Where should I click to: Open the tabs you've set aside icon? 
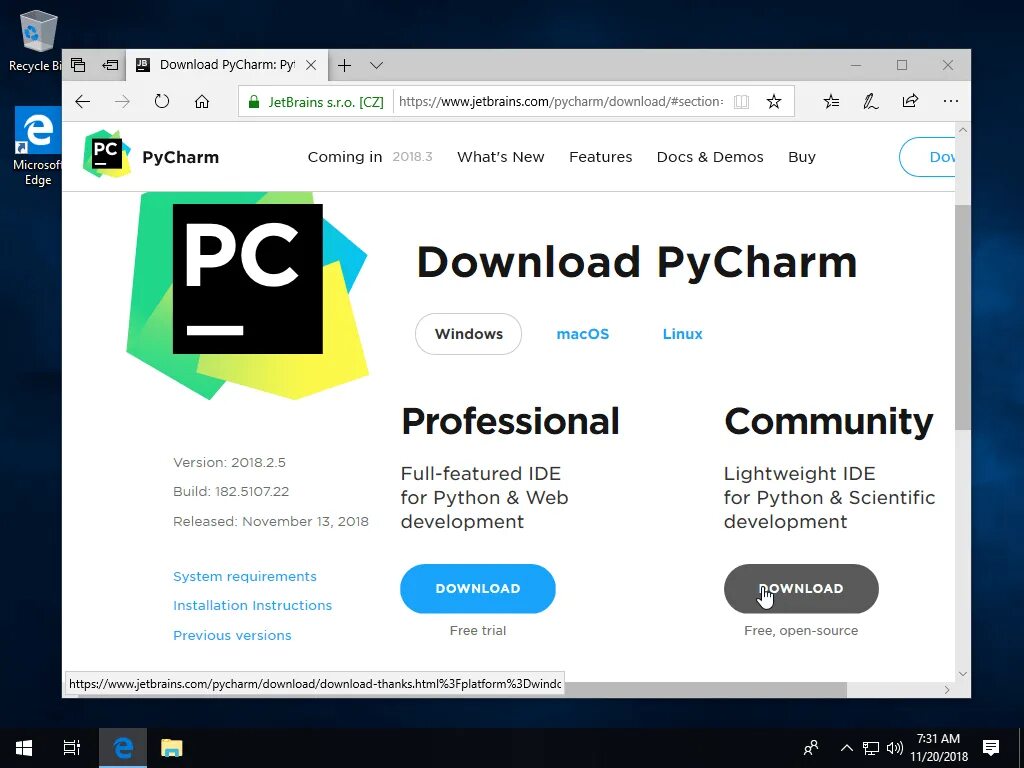click(78, 65)
